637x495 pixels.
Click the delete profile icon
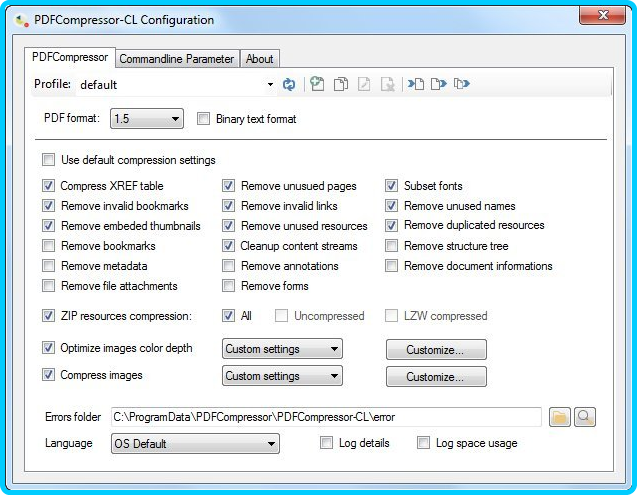point(388,84)
